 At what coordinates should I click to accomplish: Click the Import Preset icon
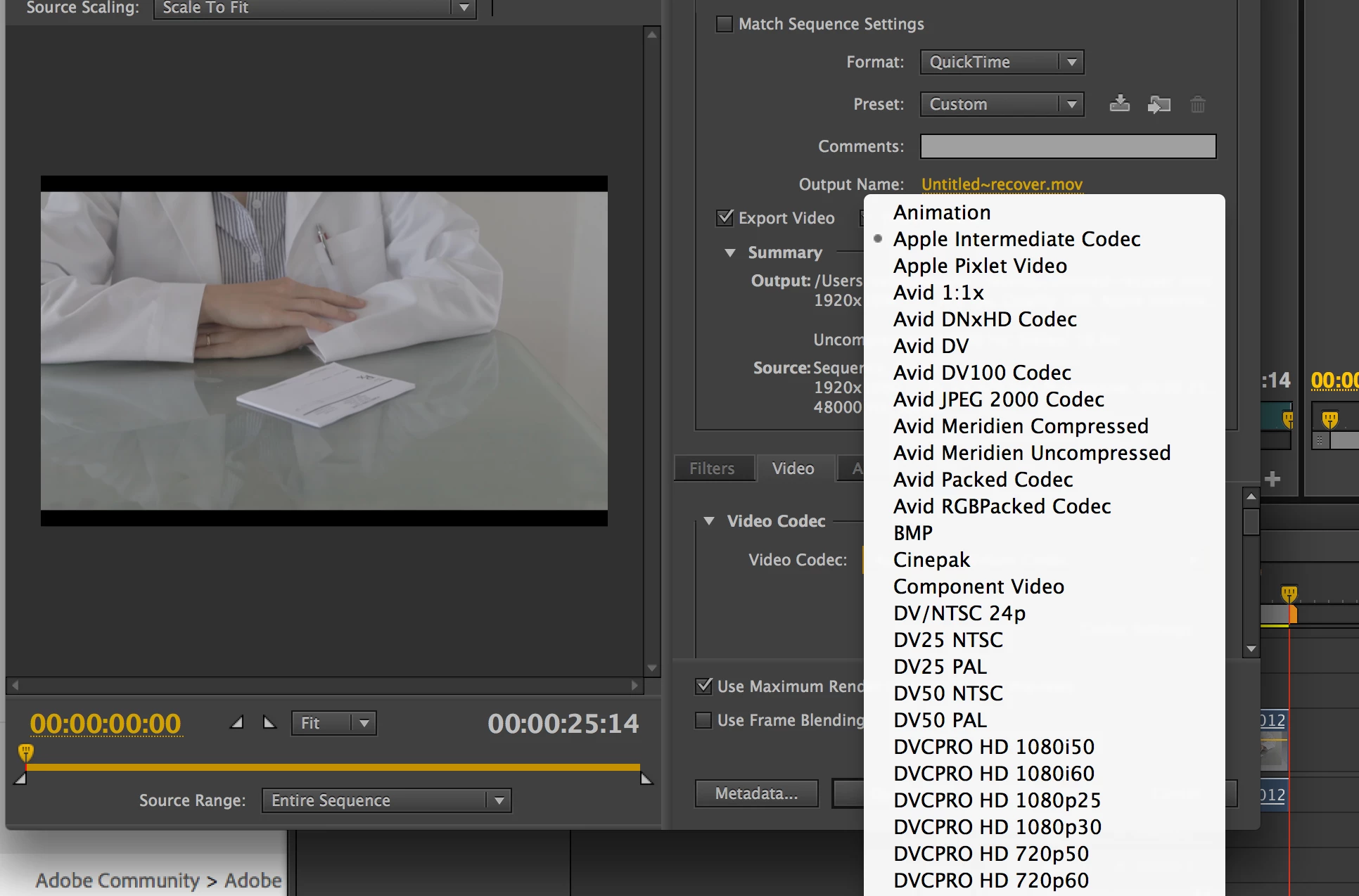pos(1159,104)
